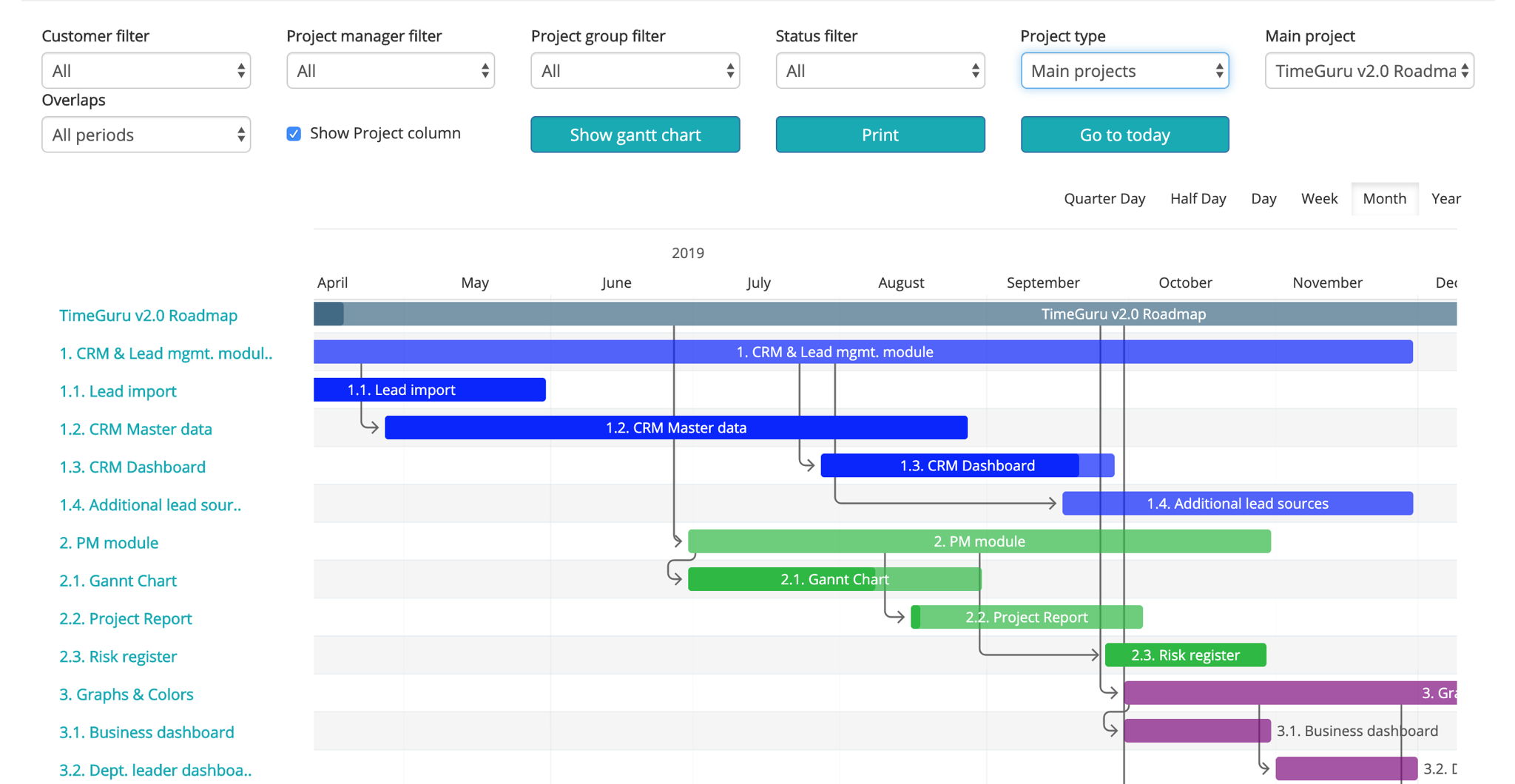Click the July month header
Screen dimensions: 1515x784
[758, 283]
